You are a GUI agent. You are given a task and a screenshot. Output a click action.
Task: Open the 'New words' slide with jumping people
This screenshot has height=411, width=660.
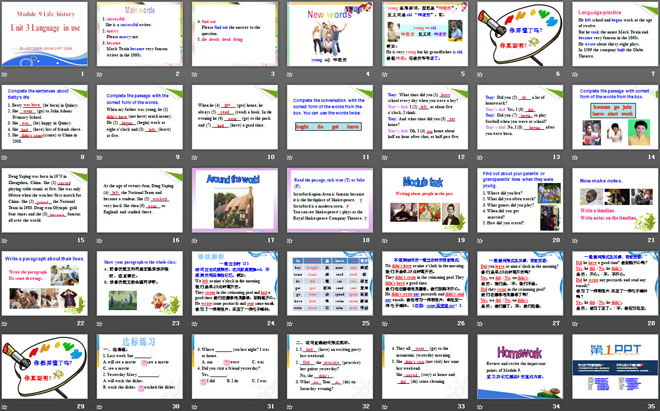pyautogui.click(x=329, y=37)
